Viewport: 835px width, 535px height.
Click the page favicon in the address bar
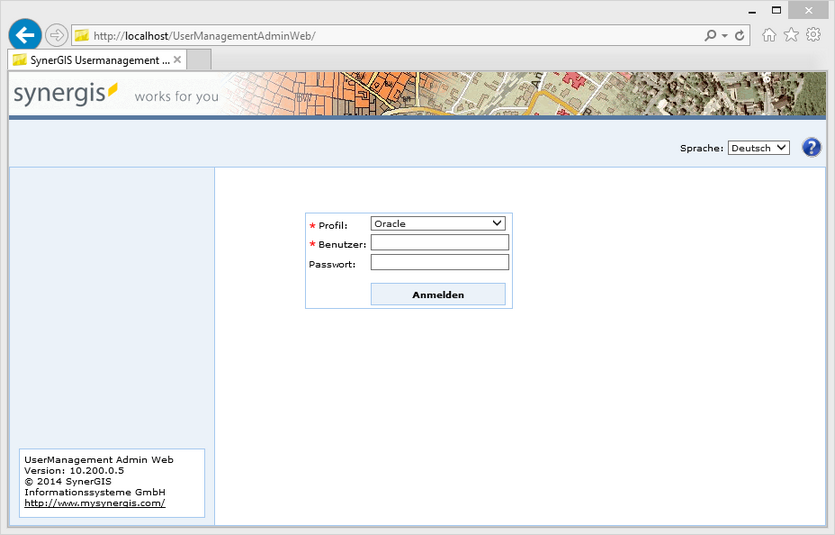[81, 36]
